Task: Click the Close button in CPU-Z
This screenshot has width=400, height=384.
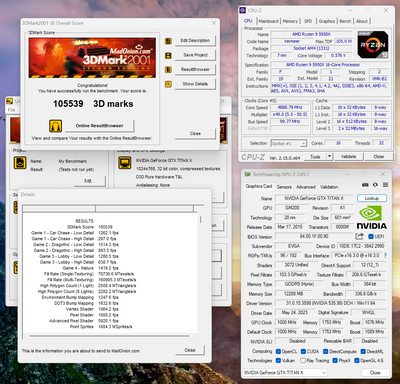Action: (x=378, y=156)
